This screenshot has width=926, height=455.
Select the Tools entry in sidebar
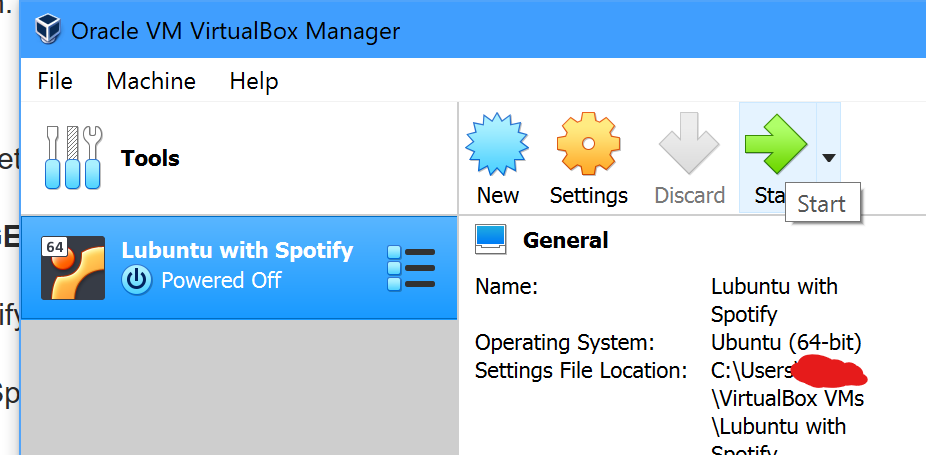click(x=239, y=158)
